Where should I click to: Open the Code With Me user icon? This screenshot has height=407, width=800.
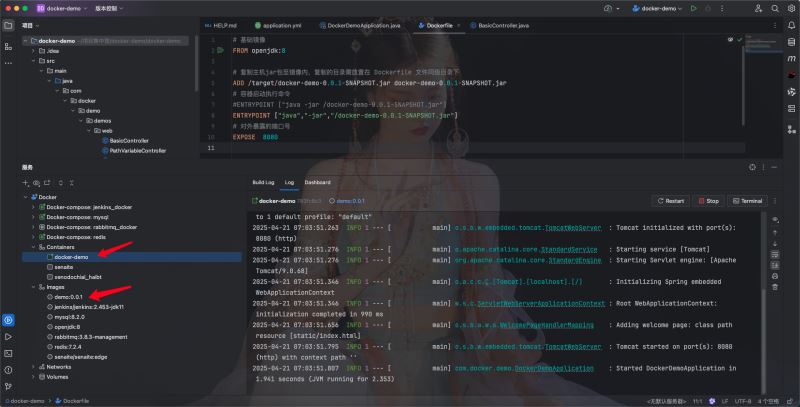coord(759,9)
